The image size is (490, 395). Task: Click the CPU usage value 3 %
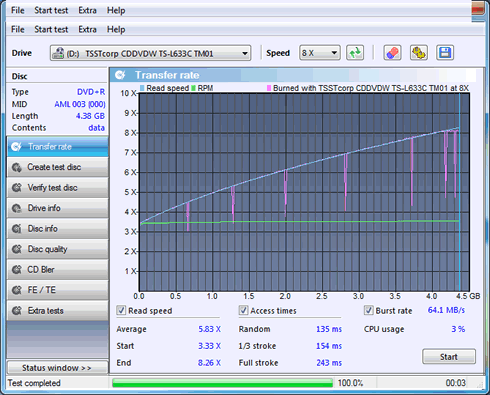[458, 329]
